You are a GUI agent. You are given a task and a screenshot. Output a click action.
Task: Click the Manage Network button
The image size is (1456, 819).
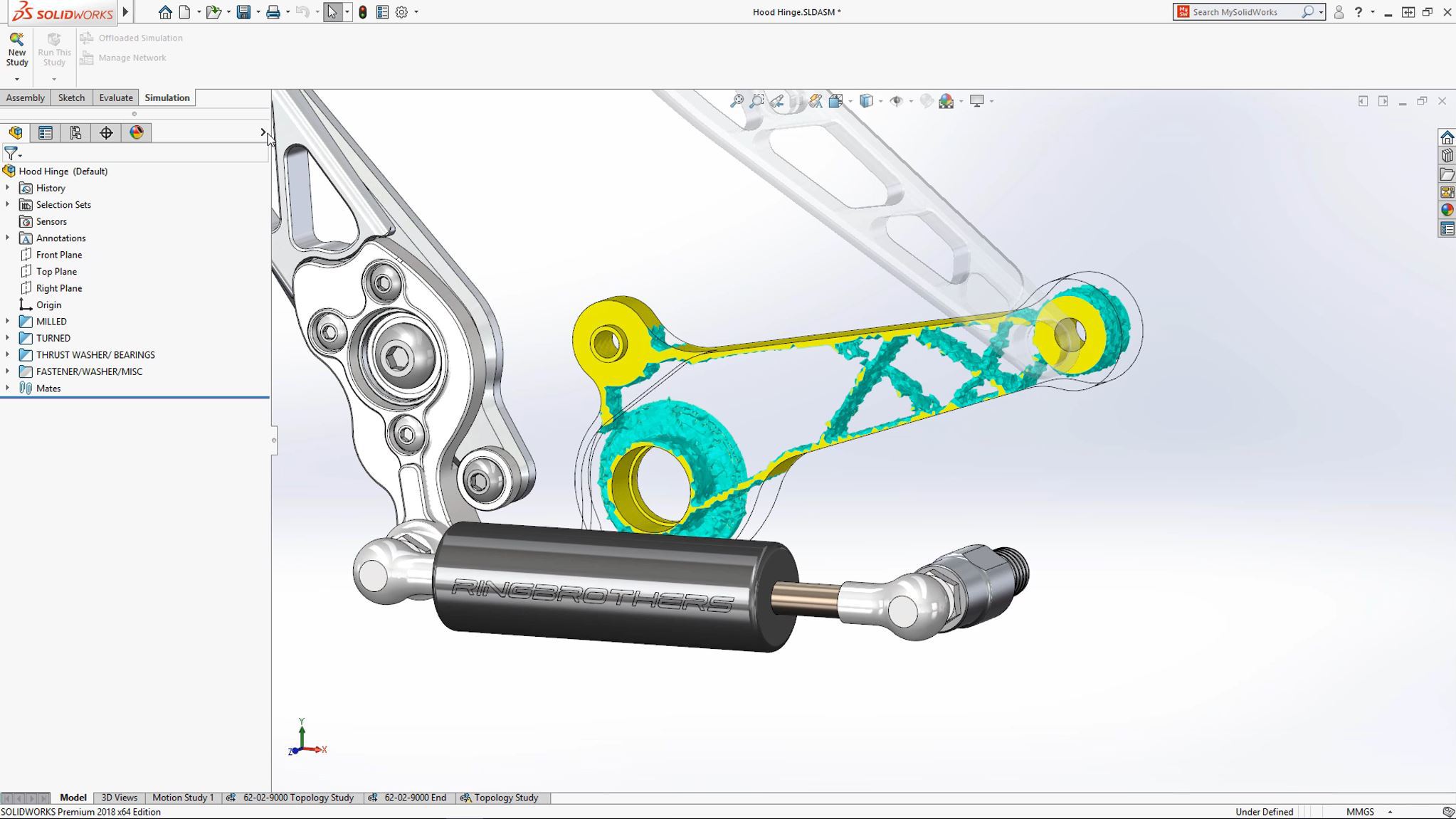click(131, 58)
